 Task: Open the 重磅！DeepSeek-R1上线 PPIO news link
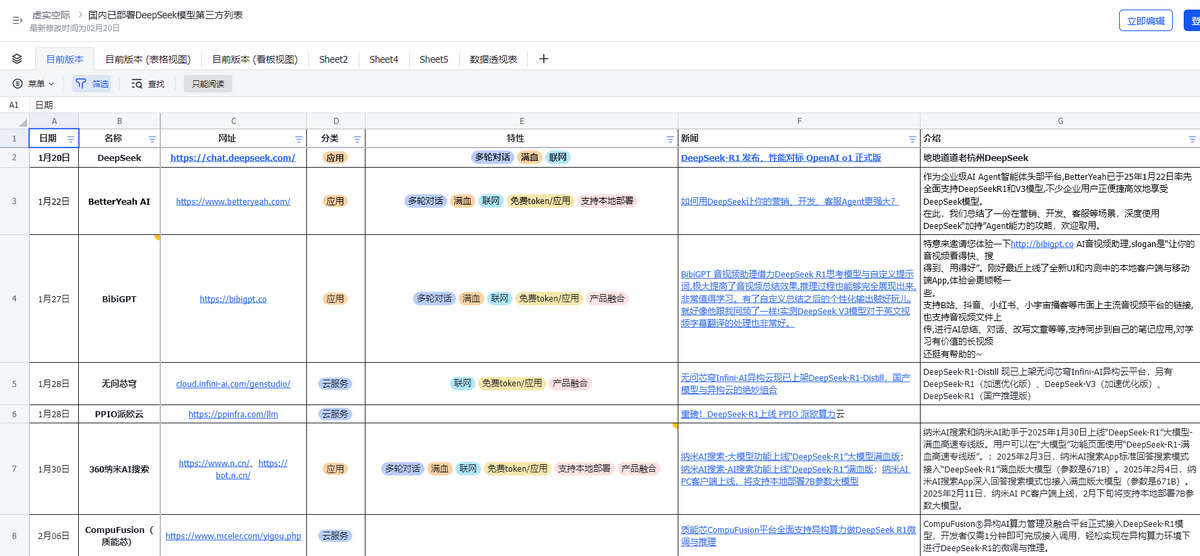(x=758, y=413)
